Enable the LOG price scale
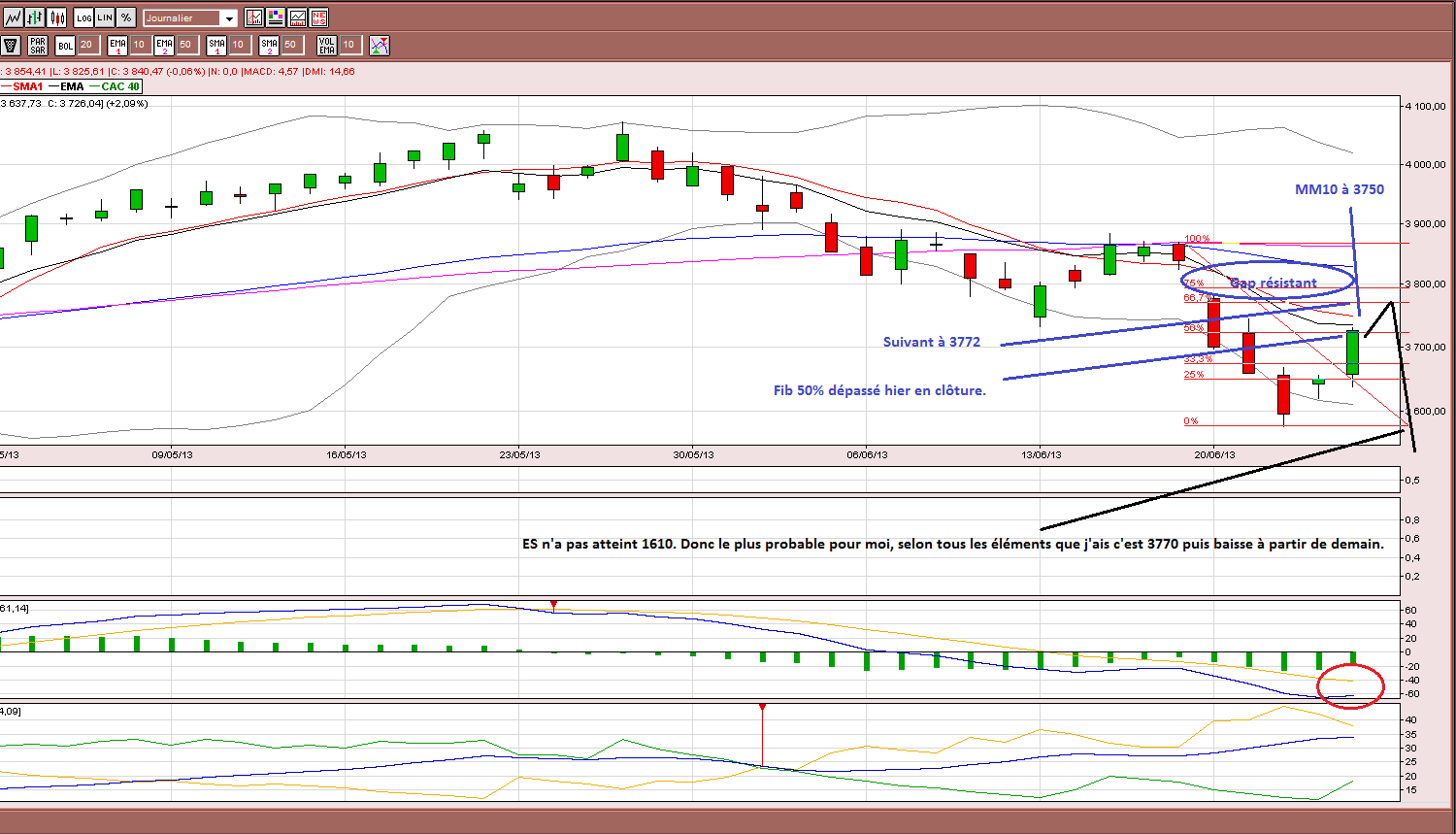Image resolution: width=1456 pixels, height=834 pixels. coord(83,17)
